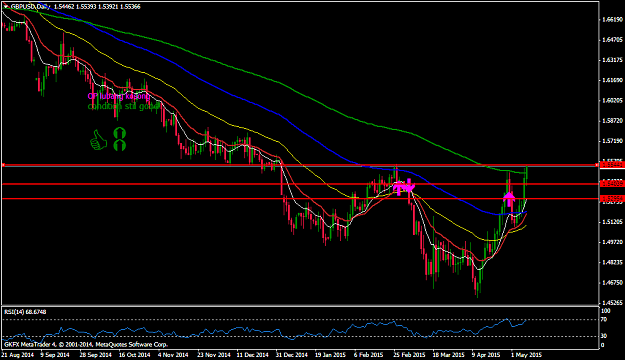
Task: Click the 21 Aug 2014 date label
Action: coord(17,354)
